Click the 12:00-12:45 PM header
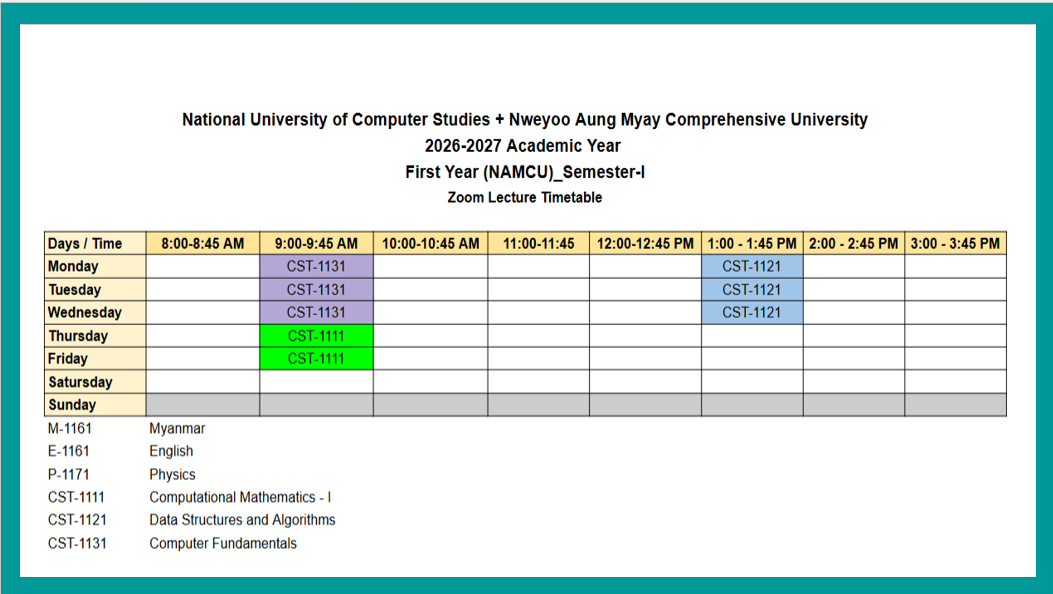Image resolution: width=1053 pixels, height=594 pixels. (x=645, y=244)
